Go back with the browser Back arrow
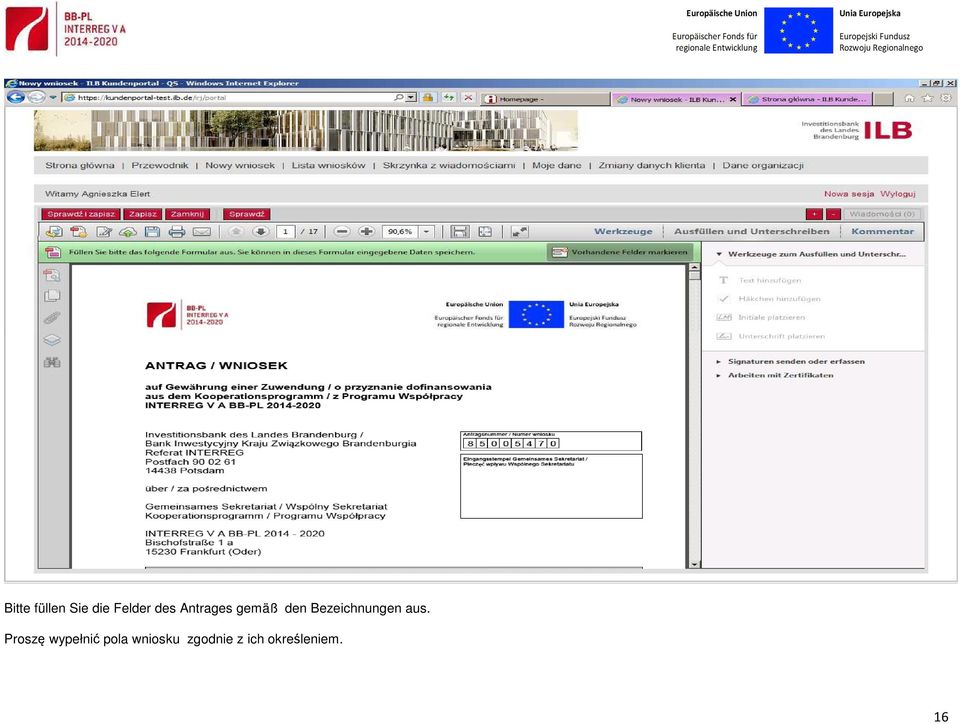This screenshot has width=960, height=724. click(16, 97)
